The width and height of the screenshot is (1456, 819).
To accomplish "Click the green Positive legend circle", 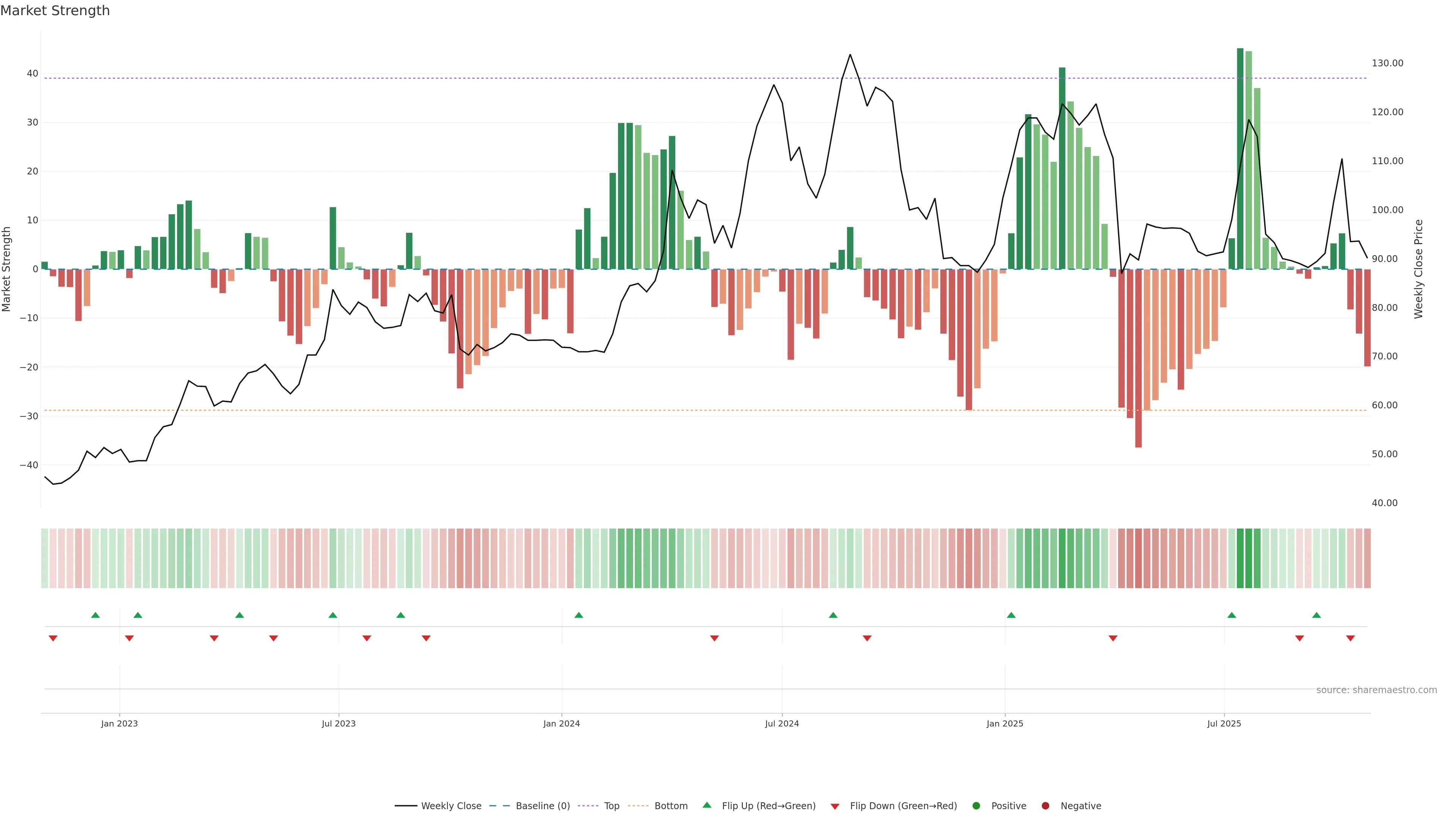I will click(x=976, y=806).
